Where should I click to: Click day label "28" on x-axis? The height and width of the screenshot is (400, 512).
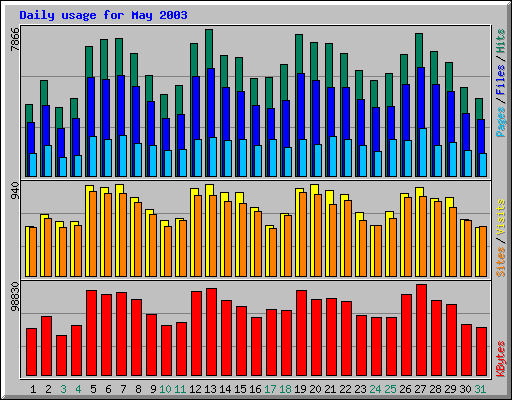pos(435,389)
